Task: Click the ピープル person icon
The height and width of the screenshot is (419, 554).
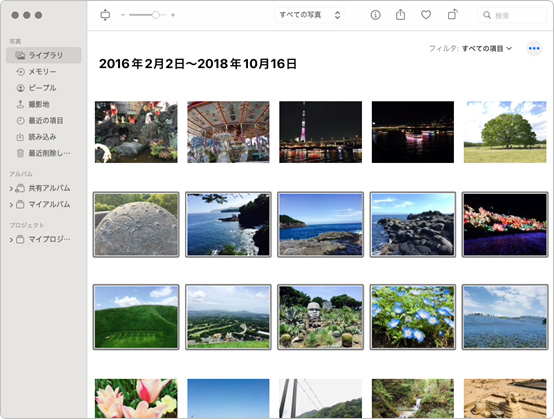Action: (20, 88)
